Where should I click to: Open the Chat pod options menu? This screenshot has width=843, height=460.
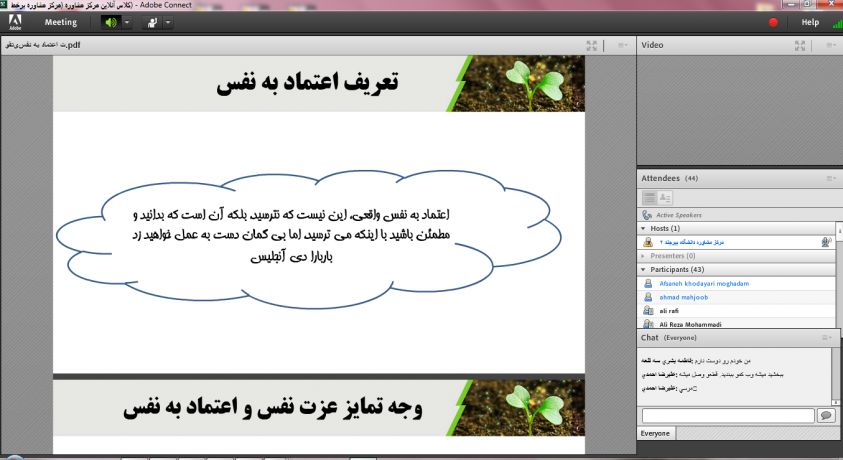(x=827, y=338)
